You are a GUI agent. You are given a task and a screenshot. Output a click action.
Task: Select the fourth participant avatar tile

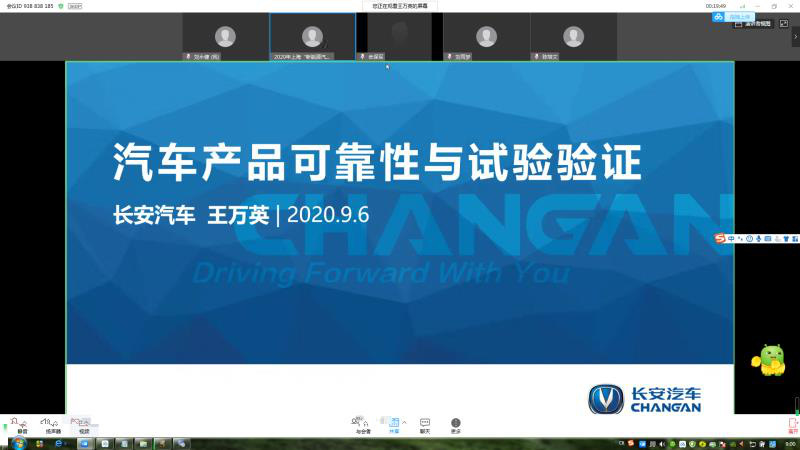point(486,37)
